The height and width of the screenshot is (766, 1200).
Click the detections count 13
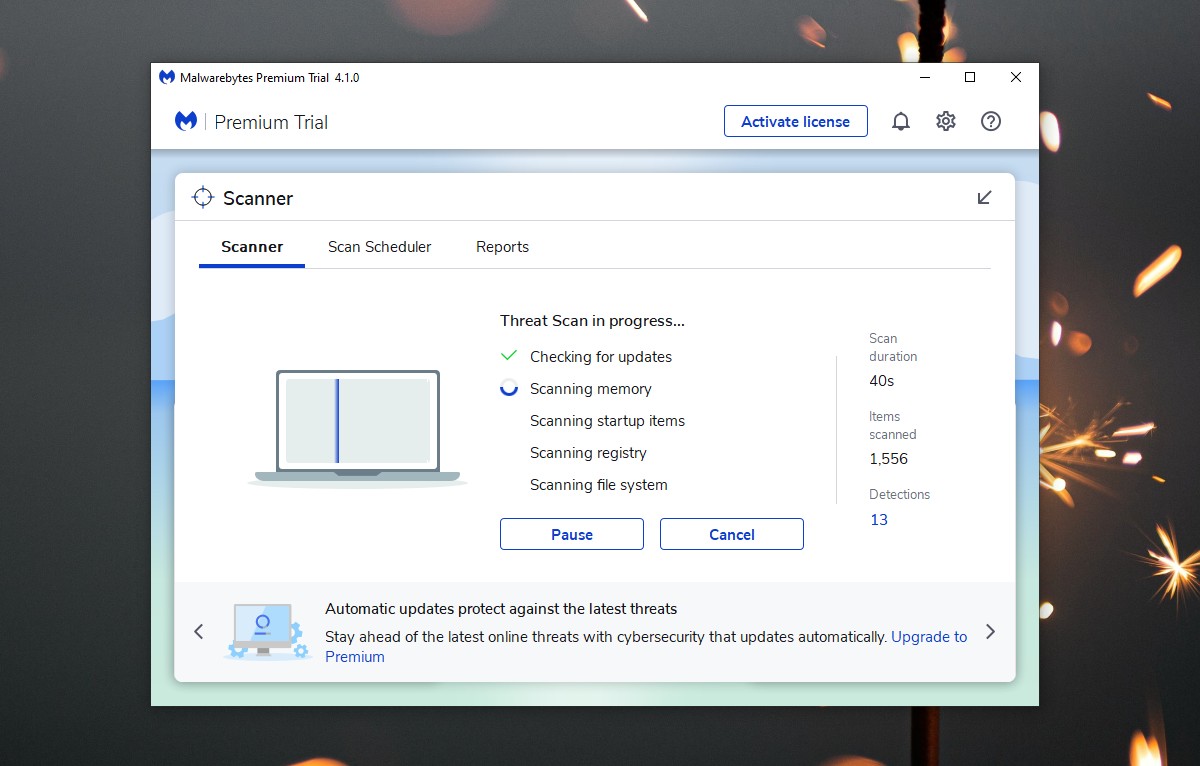pyautogui.click(x=879, y=519)
